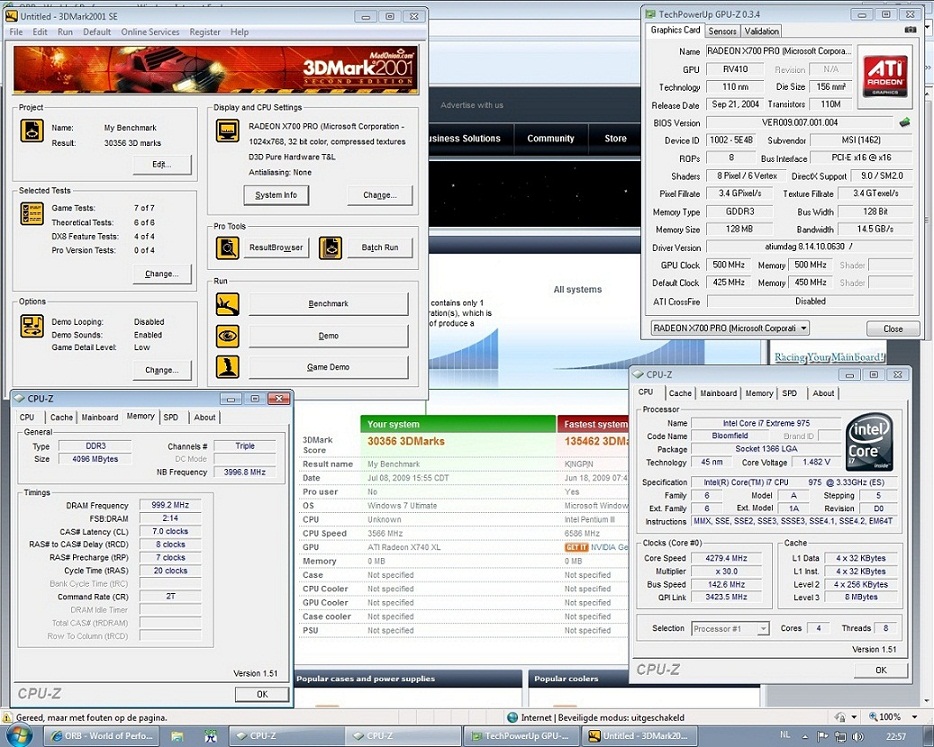Screen dimensions: 934x747
Task: Switch to ORB - World of Performance taskbar item
Action: coord(102,736)
